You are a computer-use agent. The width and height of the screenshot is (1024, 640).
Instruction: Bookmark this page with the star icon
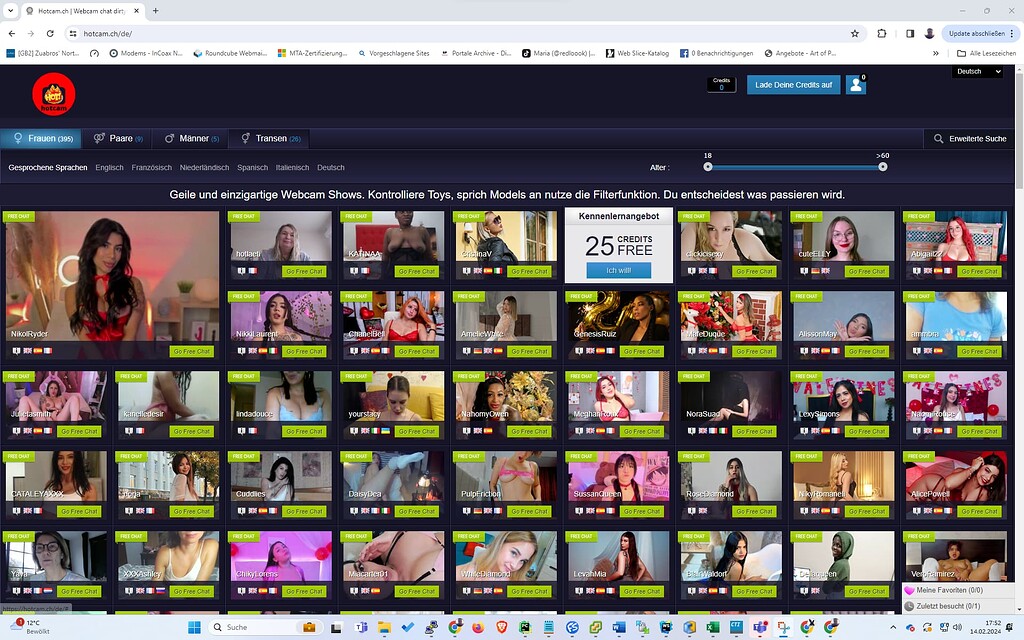(x=854, y=33)
